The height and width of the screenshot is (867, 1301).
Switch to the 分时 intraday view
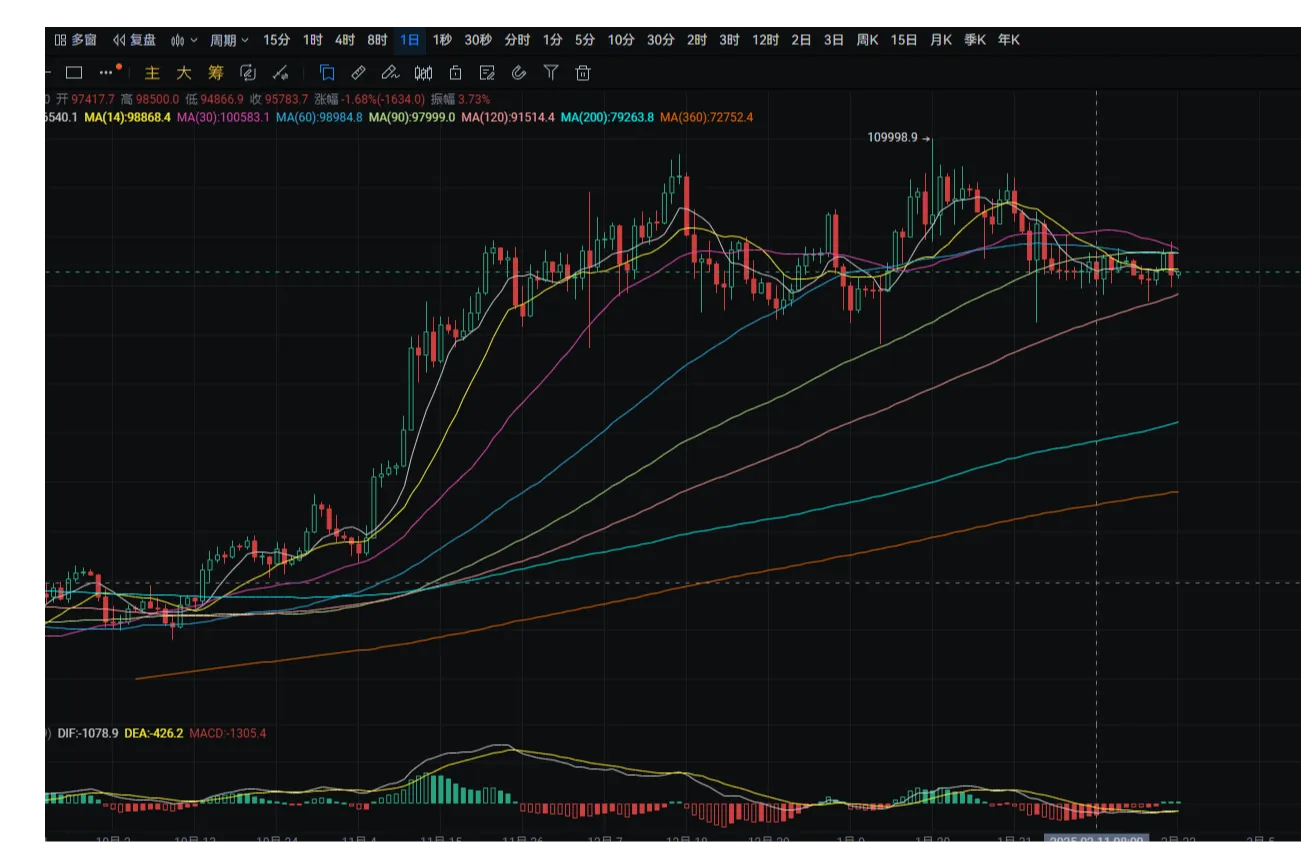pos(517,40)
